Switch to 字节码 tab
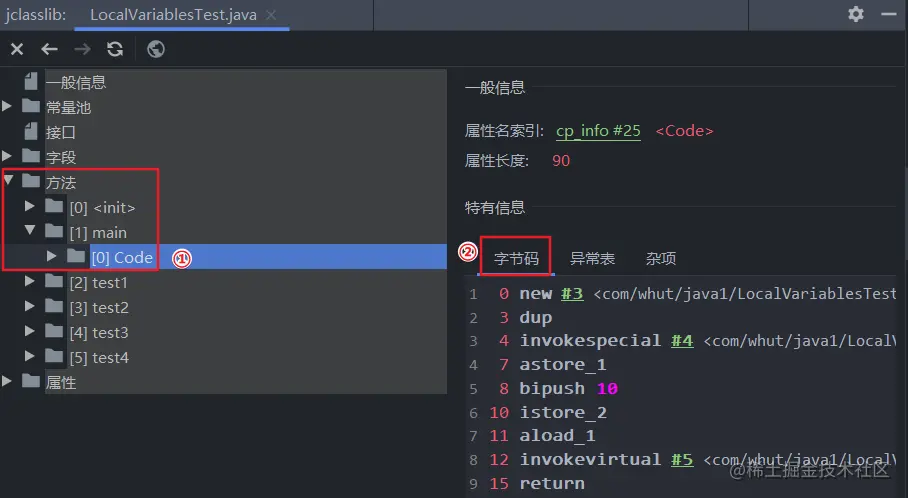The height and width of the screenshot is (498, 908). tap(516, 258)
